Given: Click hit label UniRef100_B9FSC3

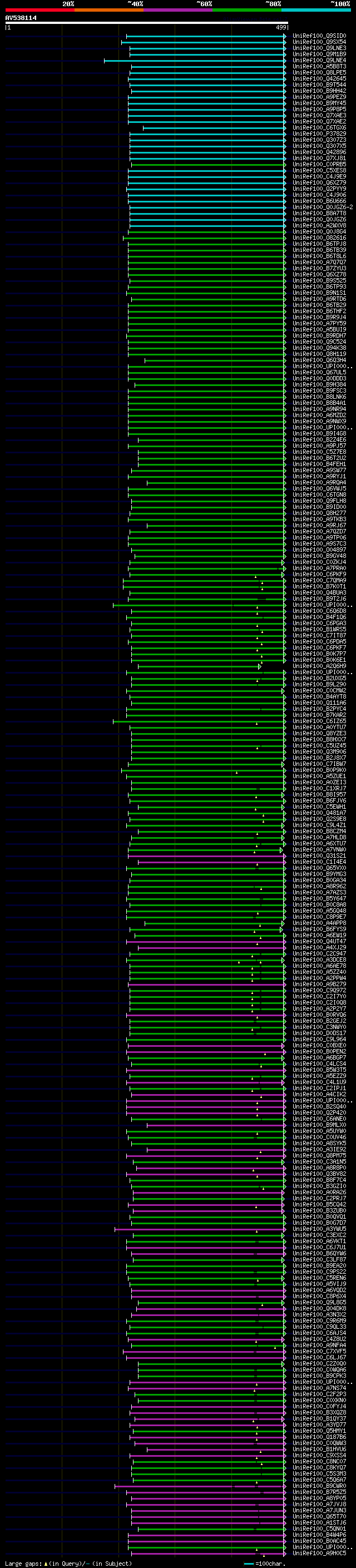Looking at the screenshot, I should pyautogui.click(x=319, y=391).
